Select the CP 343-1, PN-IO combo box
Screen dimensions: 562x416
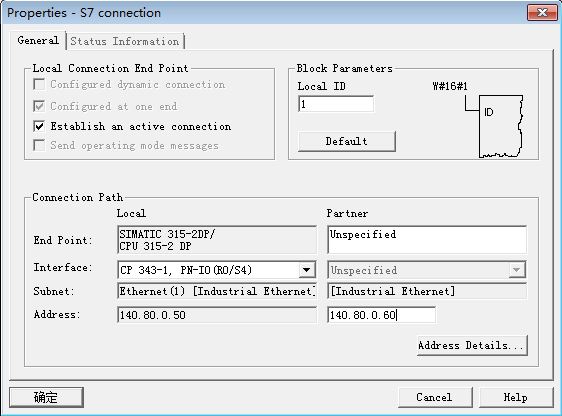(216, 270)
